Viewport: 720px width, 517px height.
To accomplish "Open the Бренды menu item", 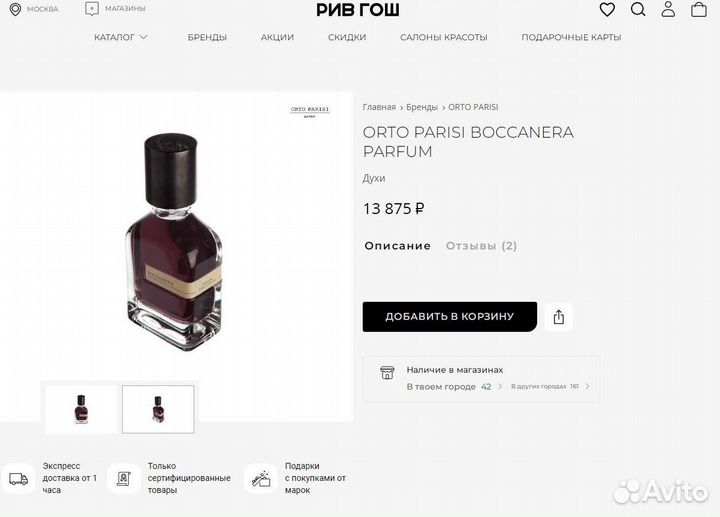I will (207, 37).
